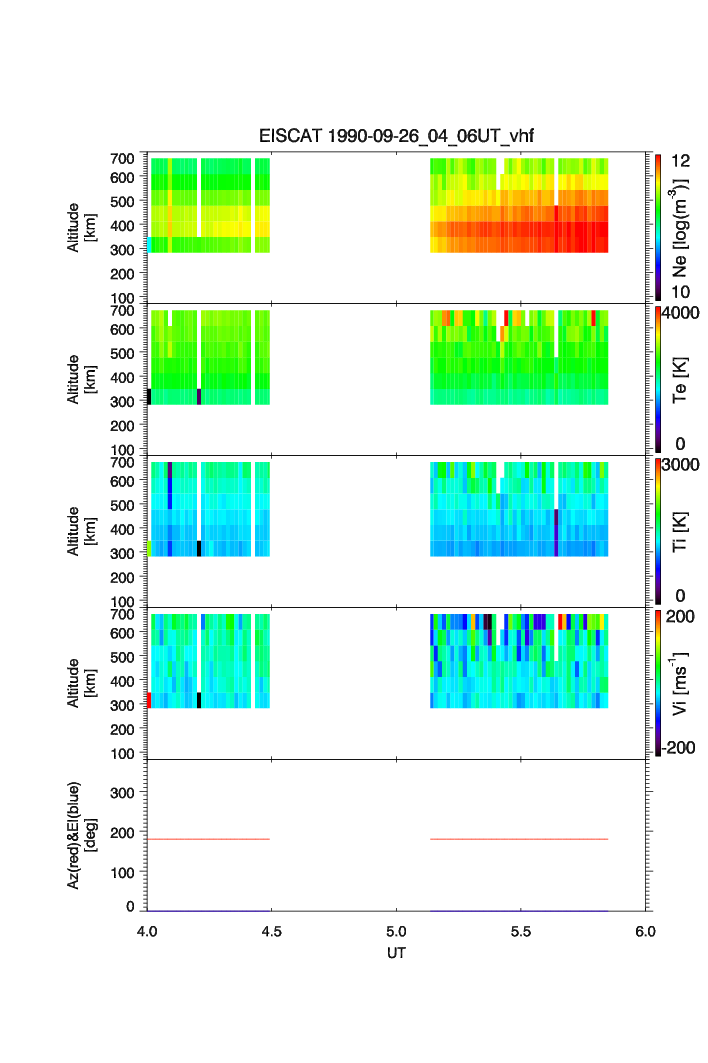Select the Vi [ms-1] color bar label

(x=680, y=683)
